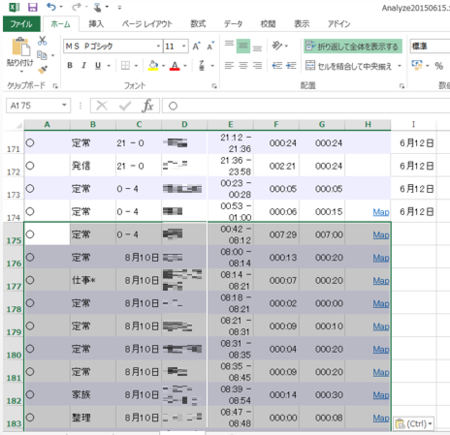Open the Map link in row 183
Image resolution: width=450 pixels, height=435 pixels.
(x=381, y=418)
